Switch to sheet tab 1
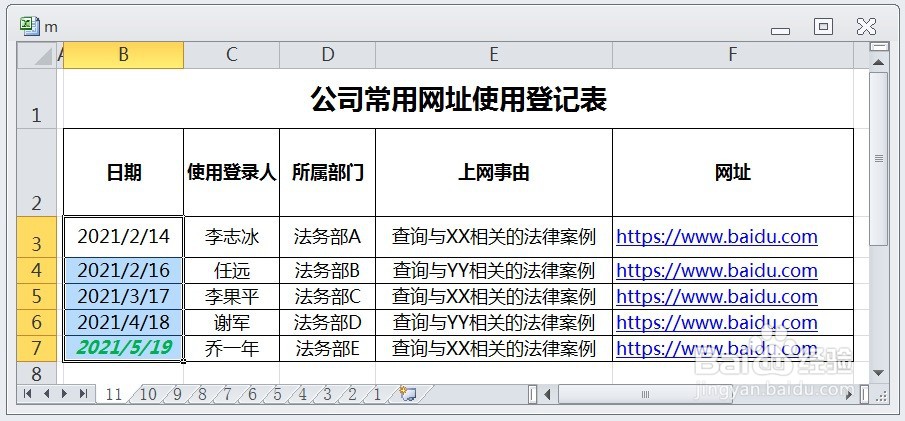The width and height of the screenshot is (905, 421). point(377,394)
